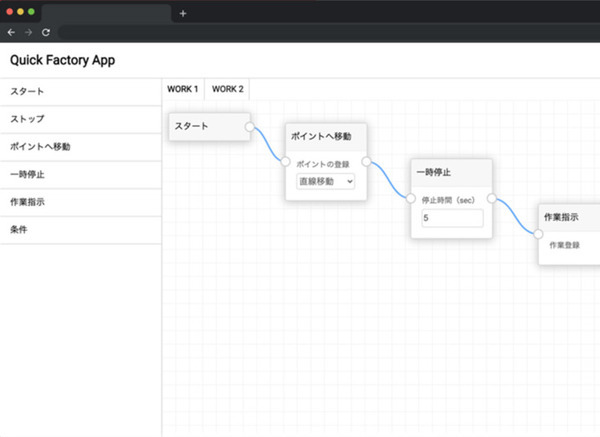Viewport: 600px width, 437px height.
Task: Click input port on ポイントへ移動 node
Action: coord(285,162)
